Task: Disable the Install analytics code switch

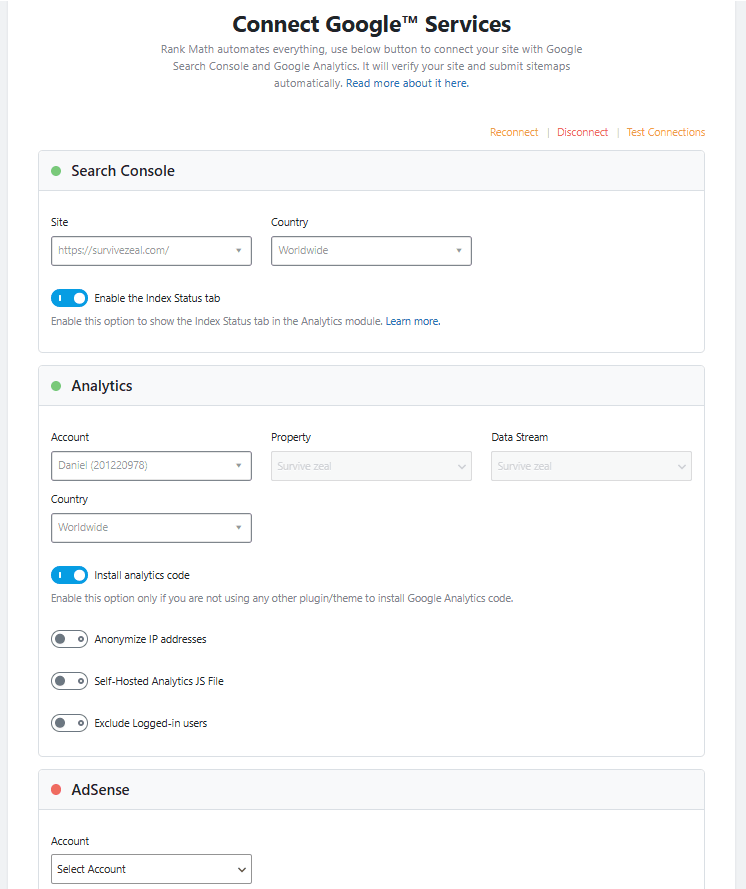Action: coord(69,575)
